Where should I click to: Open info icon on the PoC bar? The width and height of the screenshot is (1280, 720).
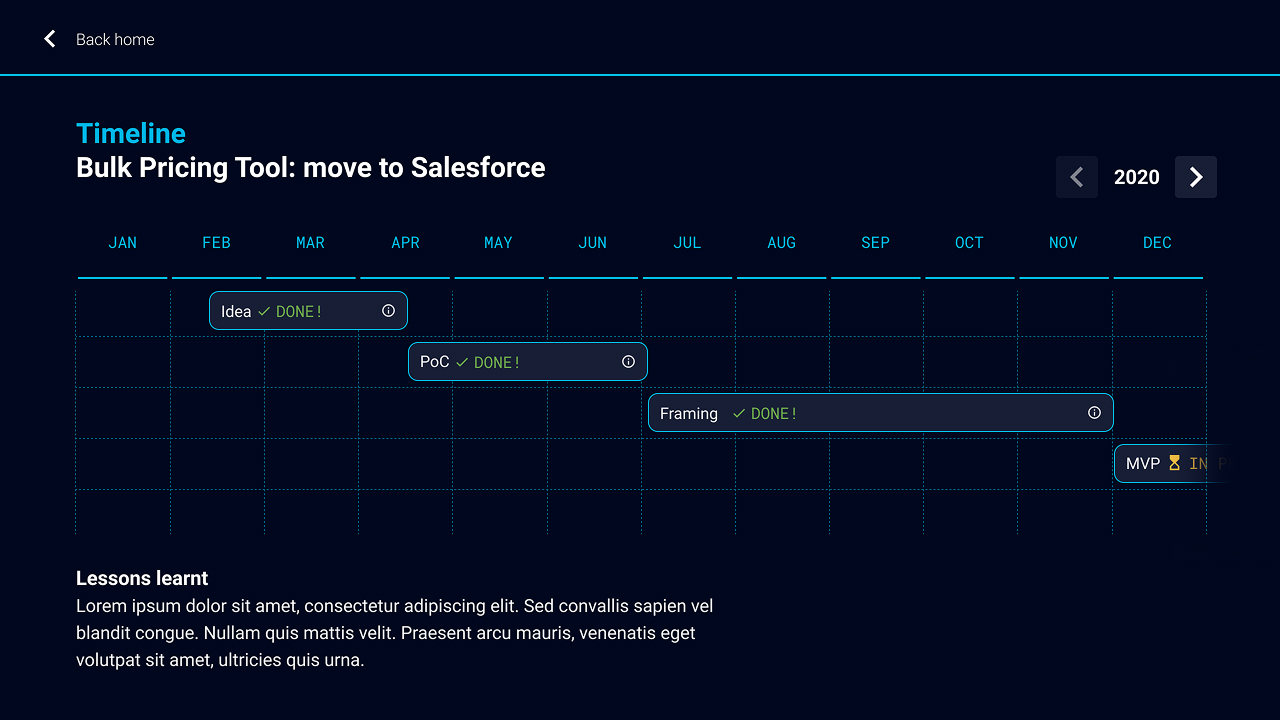(628, 362)
